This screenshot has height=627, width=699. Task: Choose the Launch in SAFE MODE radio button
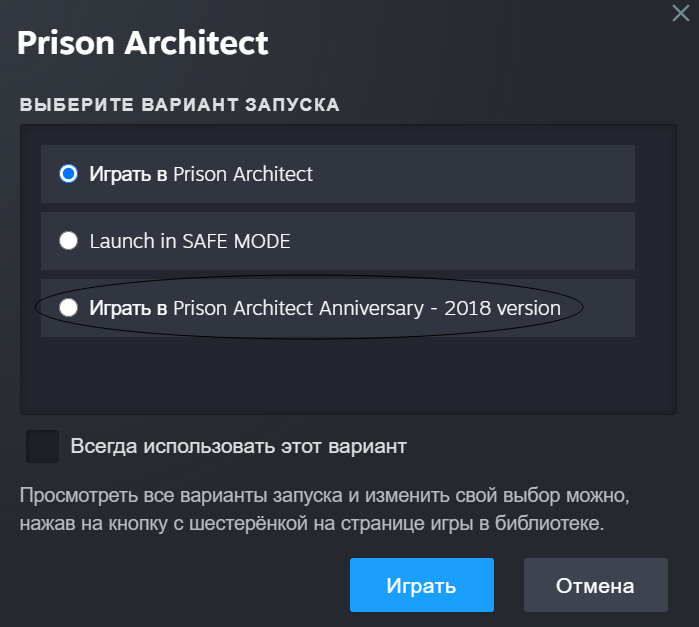click(68, 241)
